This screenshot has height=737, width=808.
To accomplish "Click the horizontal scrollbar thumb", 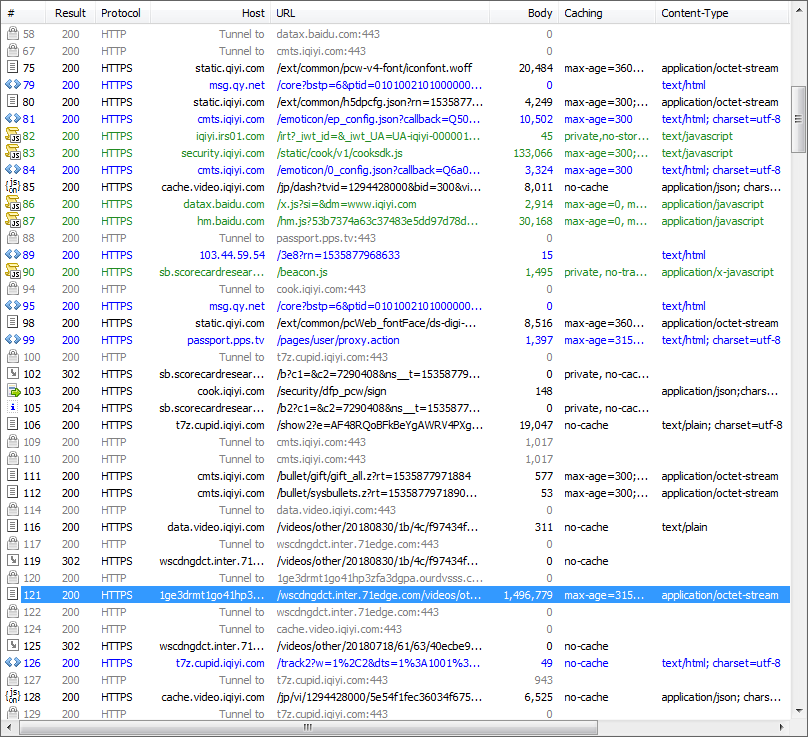I will click(308, 728).
